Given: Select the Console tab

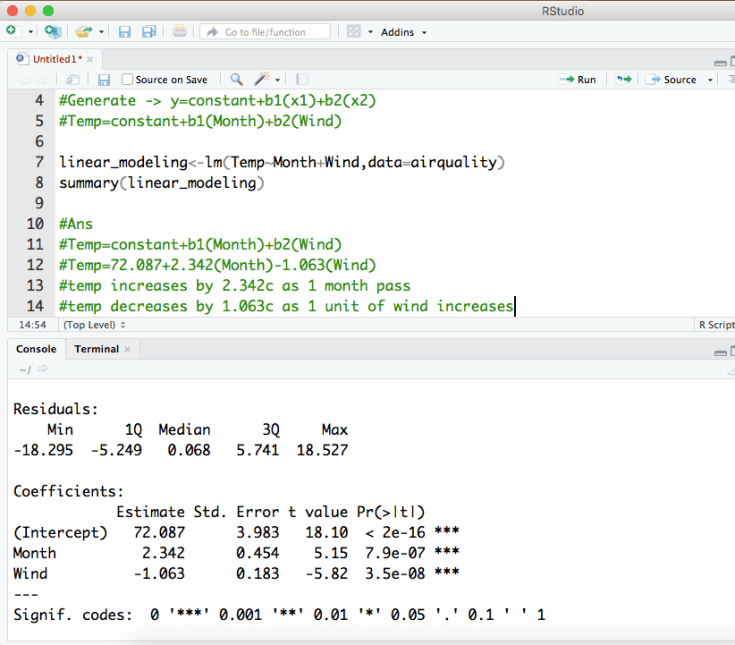Looking at the screenshot, I should pos(35,349).
